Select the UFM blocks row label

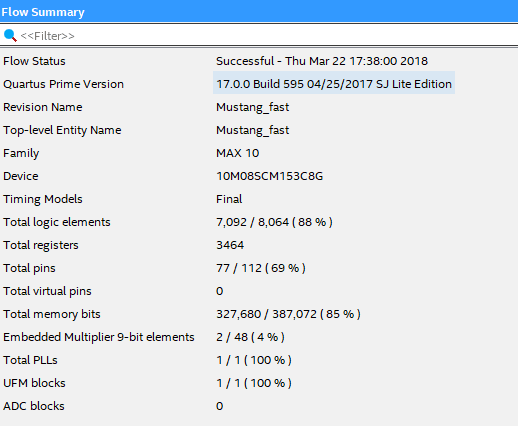34,383
